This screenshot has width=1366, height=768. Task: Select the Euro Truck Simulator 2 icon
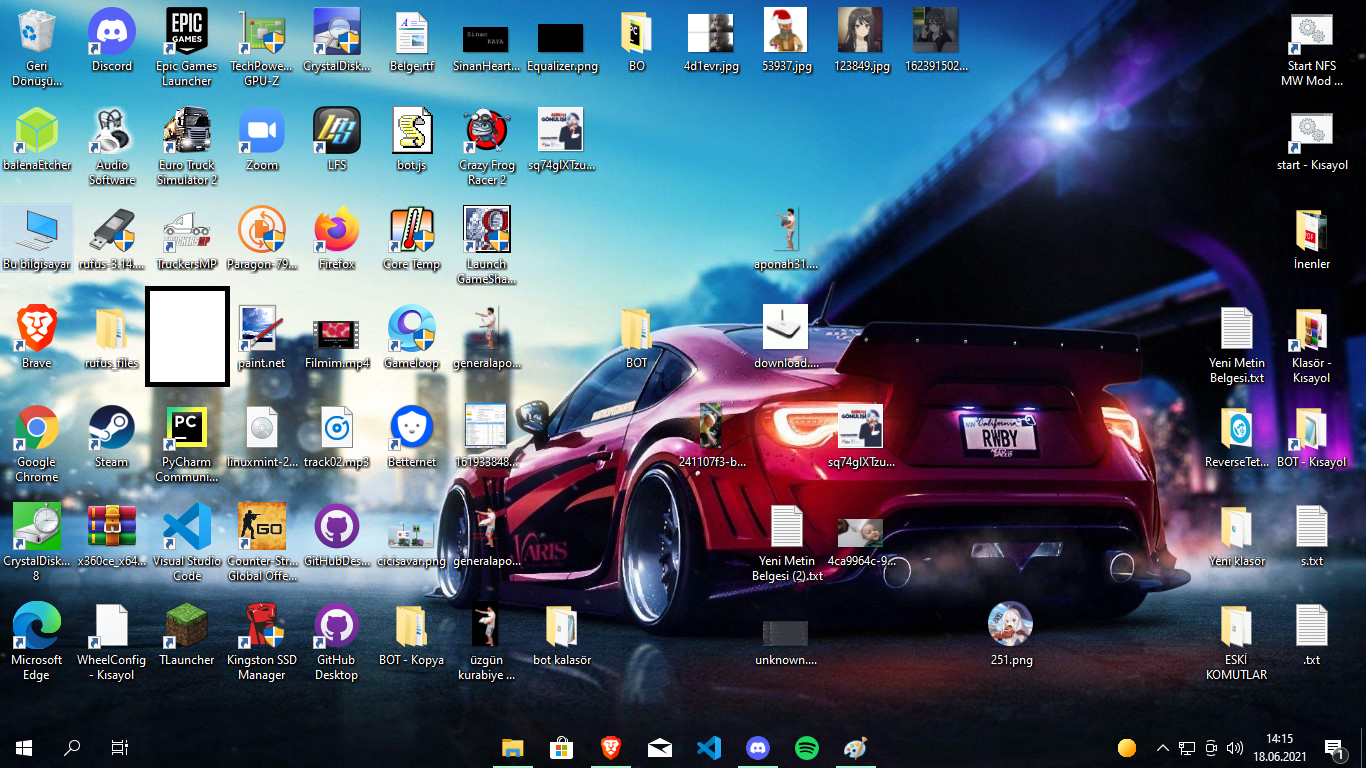[187, 146]
